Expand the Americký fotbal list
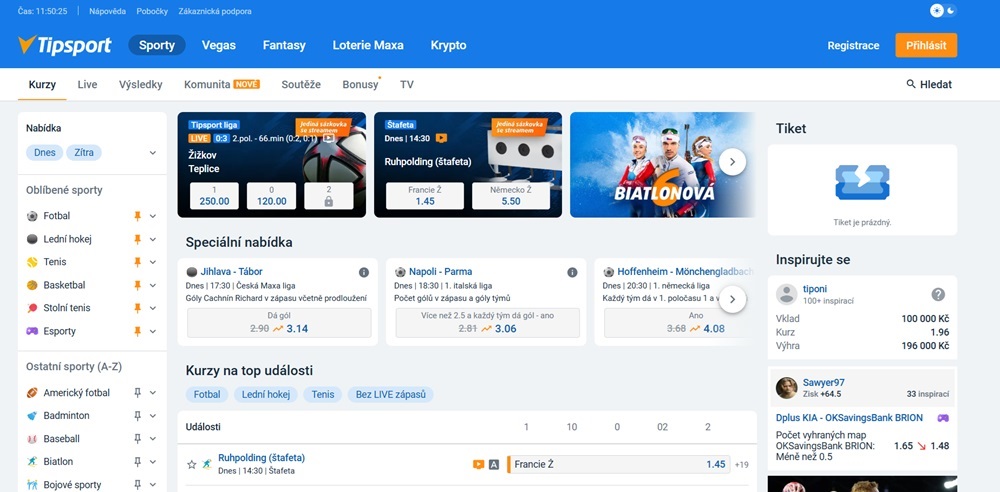Screen dimensions: 1000x492 152,392
